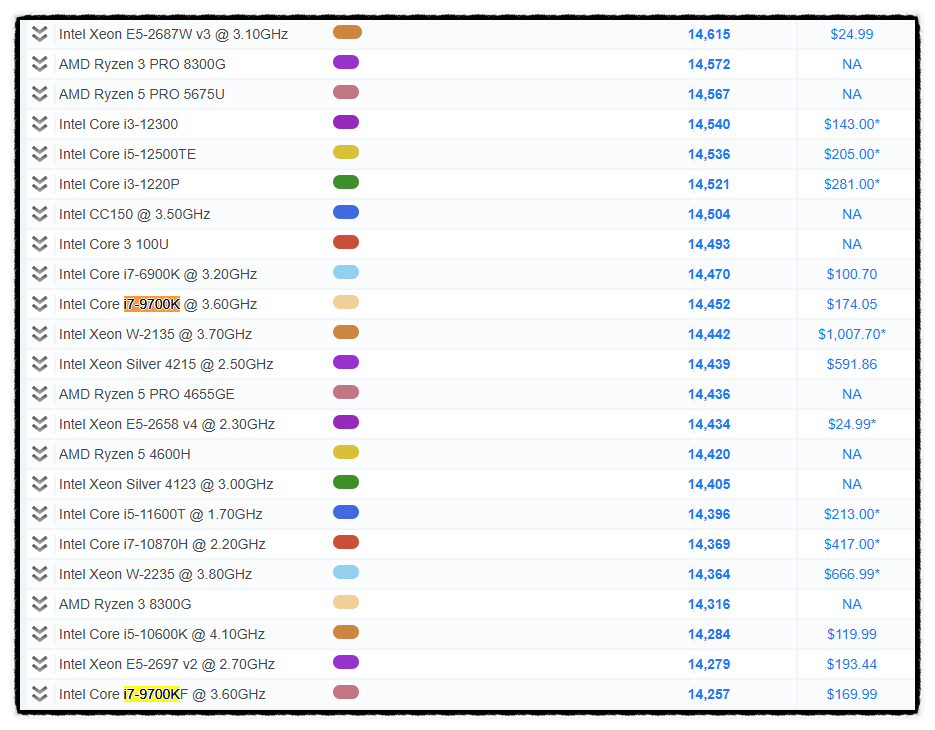
Task: Click the $1,007.70* price link
Action: 852,334
